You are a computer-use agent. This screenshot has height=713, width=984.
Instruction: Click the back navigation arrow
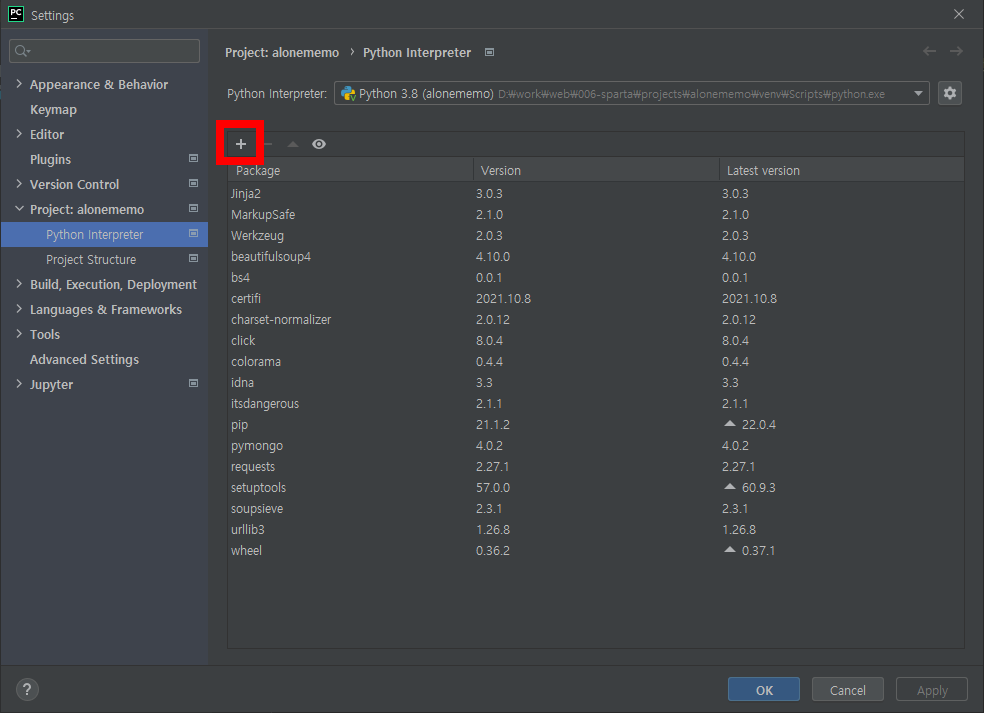[x=929, y=51]
